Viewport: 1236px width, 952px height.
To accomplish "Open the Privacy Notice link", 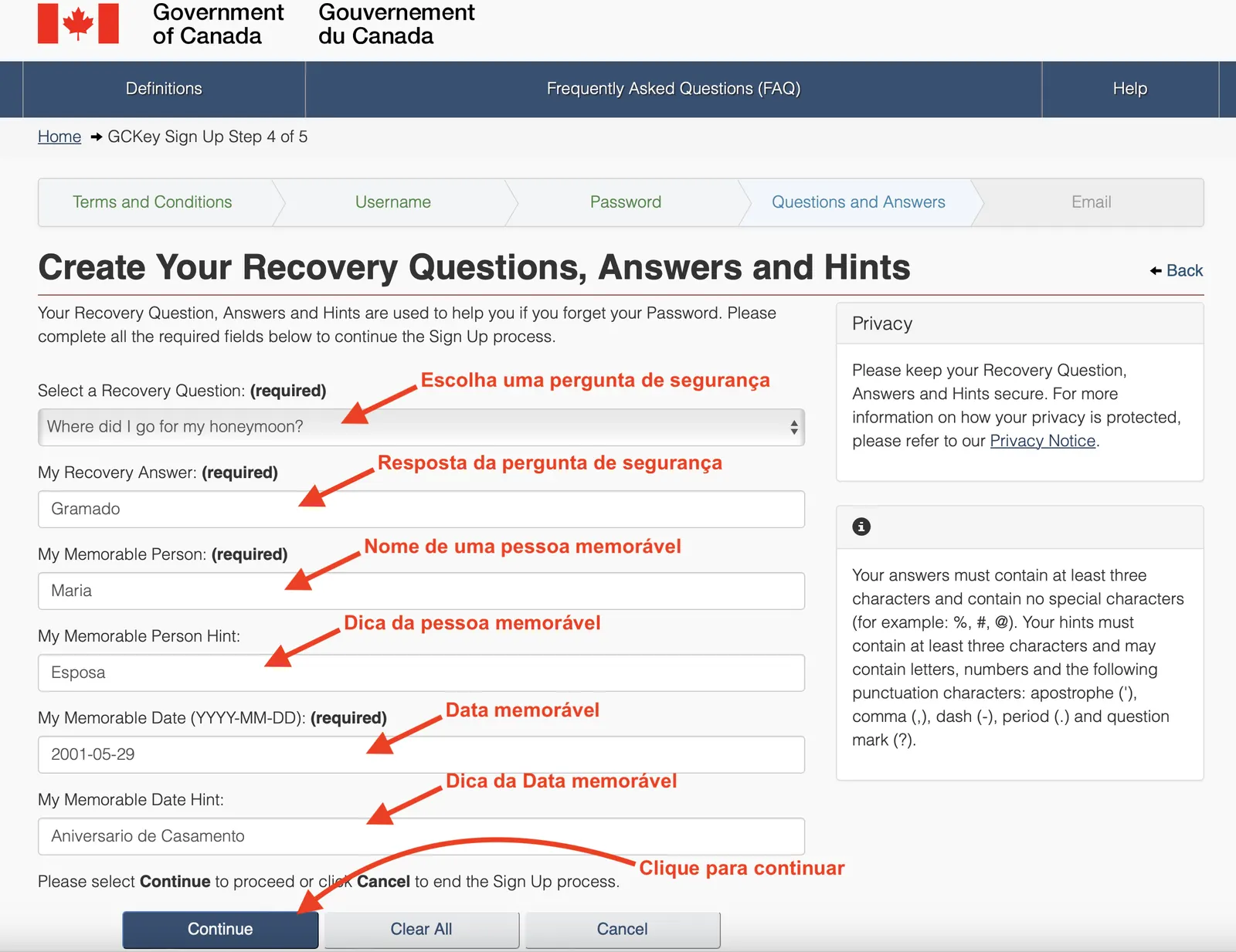I will pyautogui.click(x=1043, y=441).
